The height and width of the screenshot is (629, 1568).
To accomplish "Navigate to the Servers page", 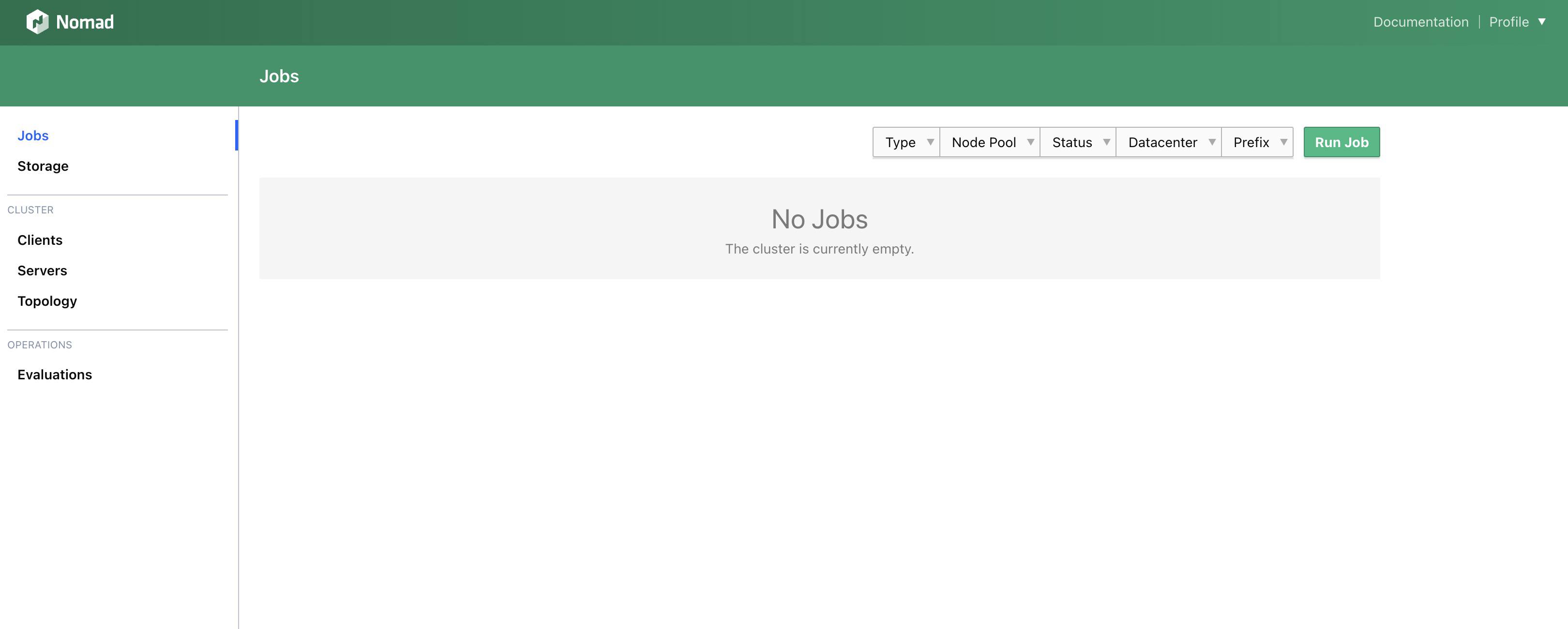I will [x=42, y=270].
